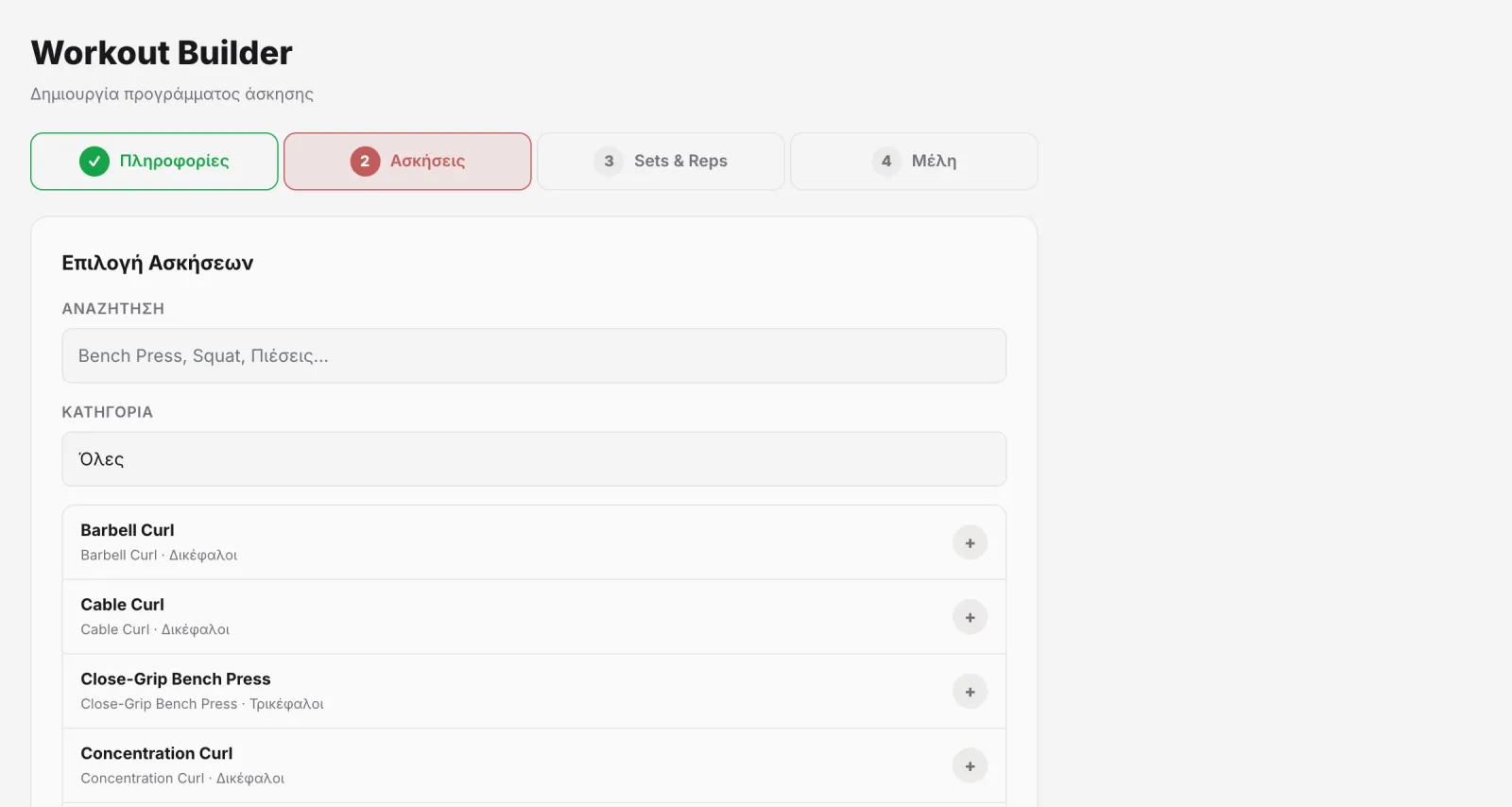Add Concentration Curl with the plus icon
Viewport: 1512px width, 807px height.
pyautogui.click(x=970, y=765)
